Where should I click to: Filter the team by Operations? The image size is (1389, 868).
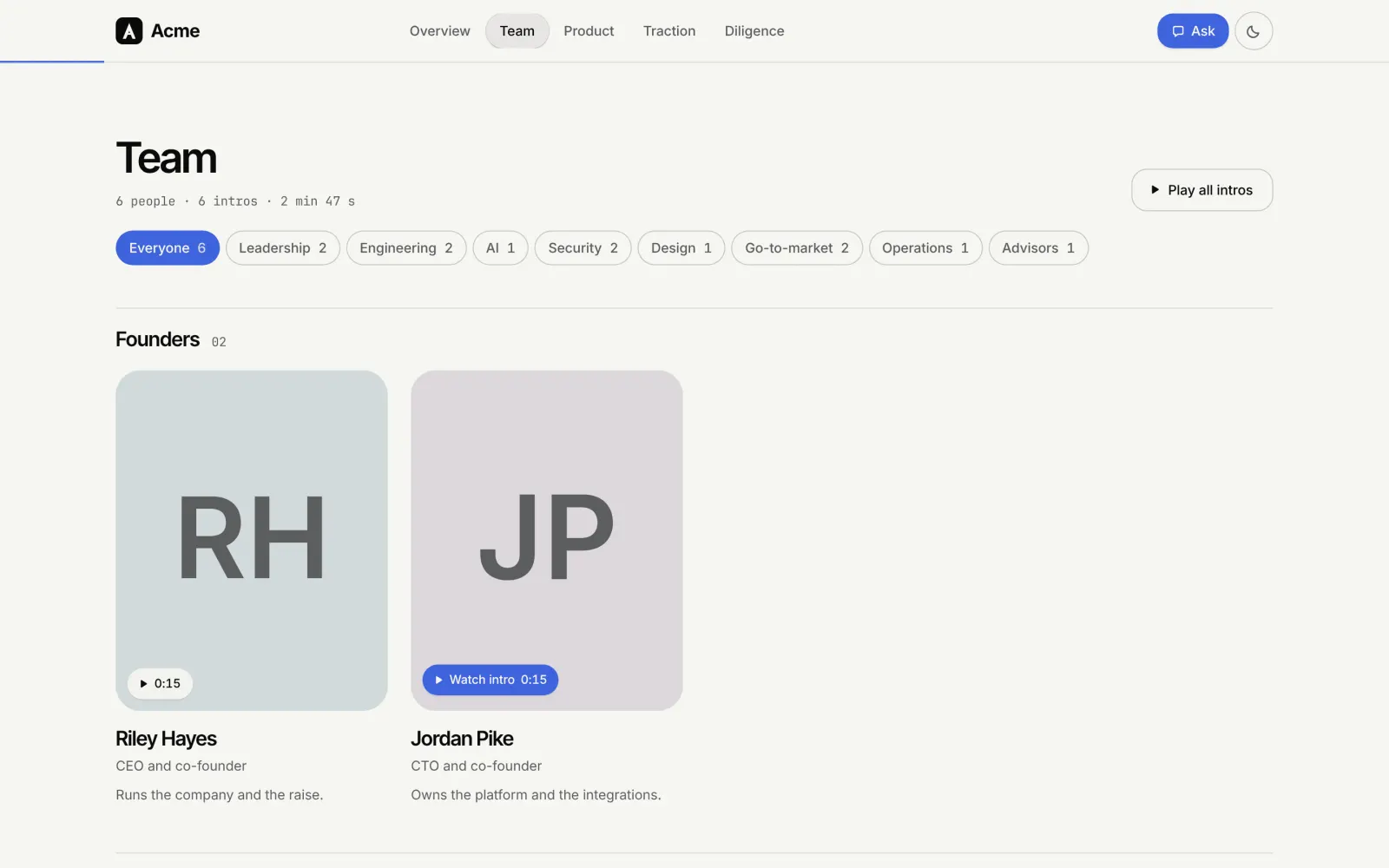pos(925,248)
